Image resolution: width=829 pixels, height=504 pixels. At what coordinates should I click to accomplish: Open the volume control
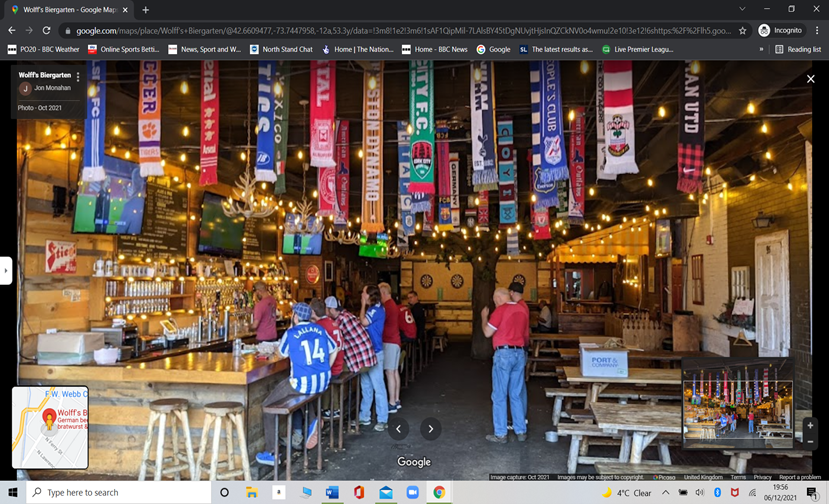pos(700,492)
